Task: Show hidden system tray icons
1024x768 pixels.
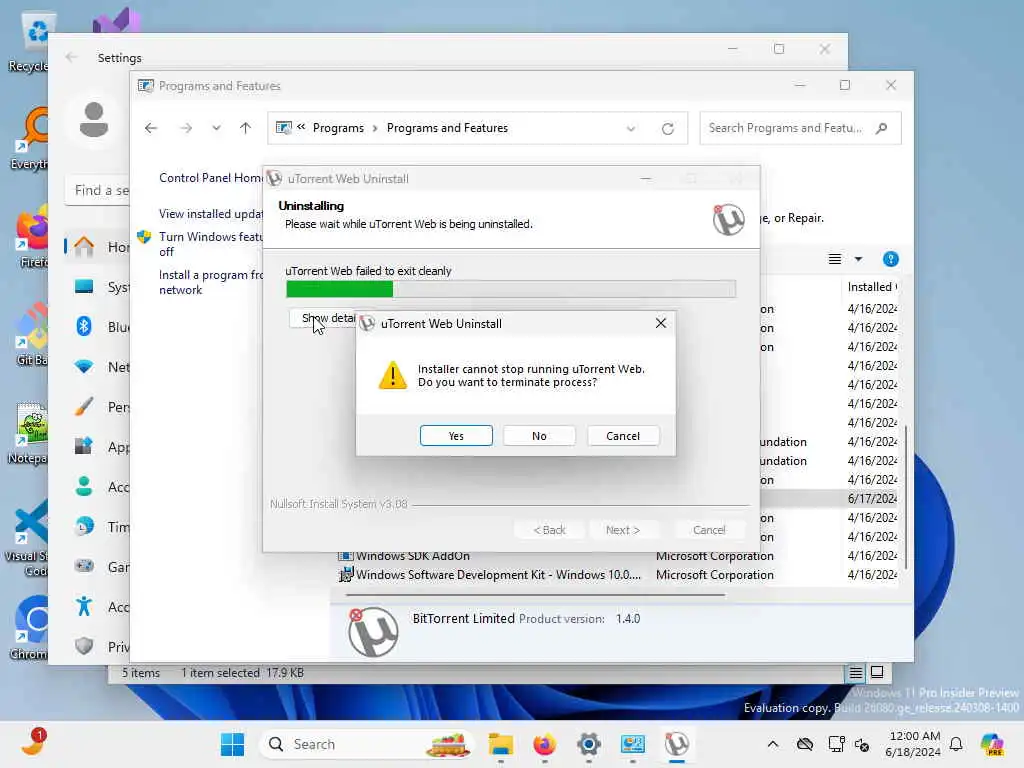Action: 773,744
